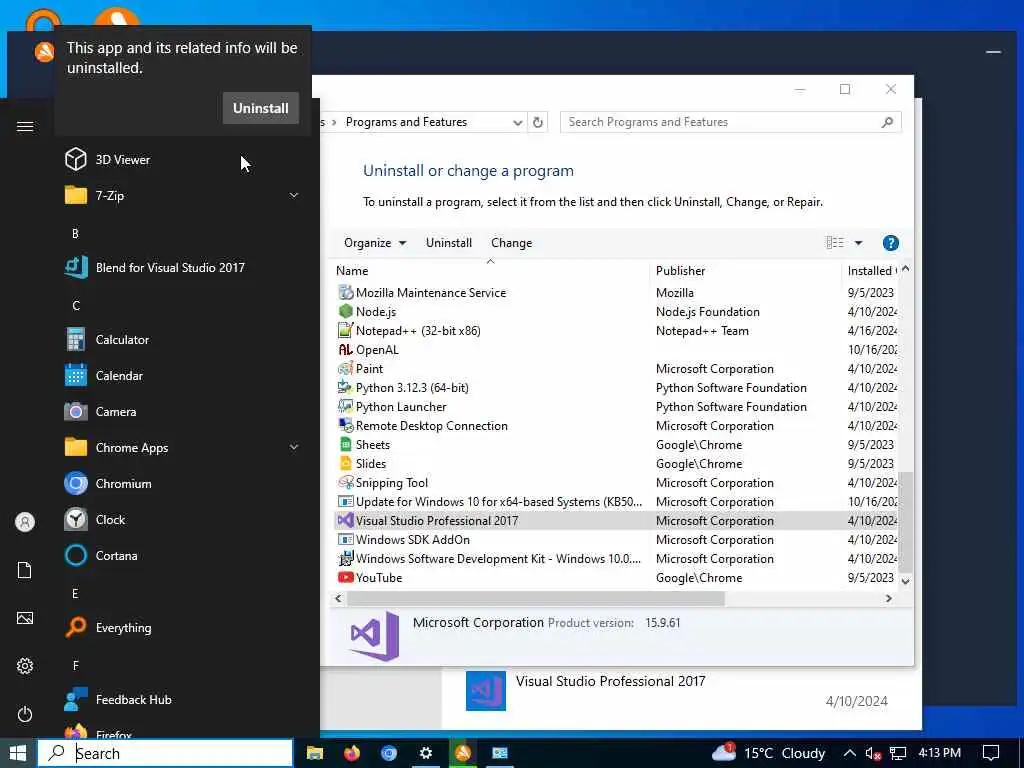Viewport: 1024px width, 768px height.
Task: Click the search magnifier in Programs and Features
Action: coord(887,122)
